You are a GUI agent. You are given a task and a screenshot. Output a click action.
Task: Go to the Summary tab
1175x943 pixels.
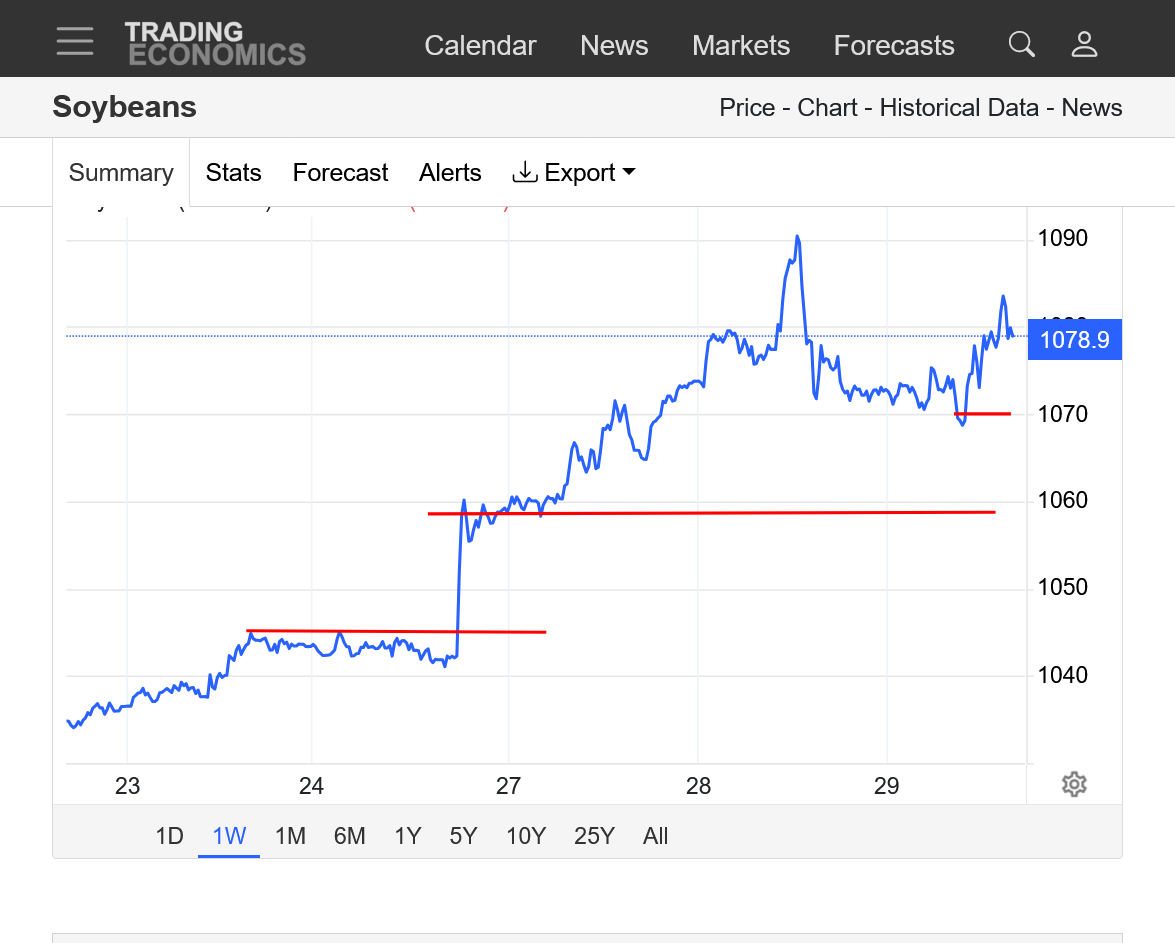point(121,173)
